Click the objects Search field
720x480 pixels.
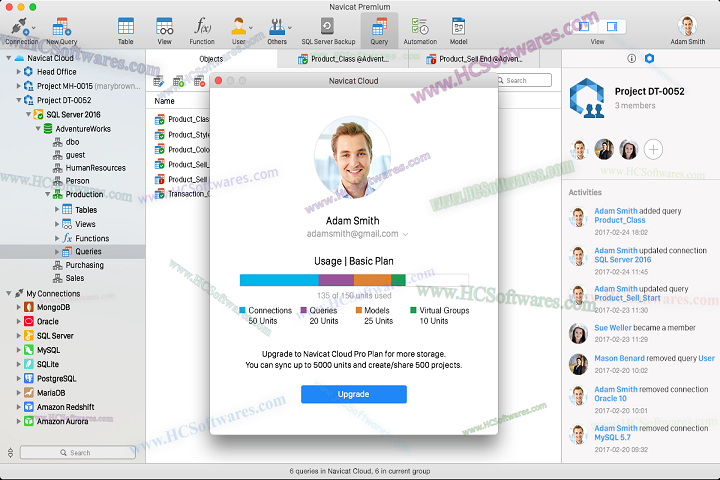(x=523, y=80)
